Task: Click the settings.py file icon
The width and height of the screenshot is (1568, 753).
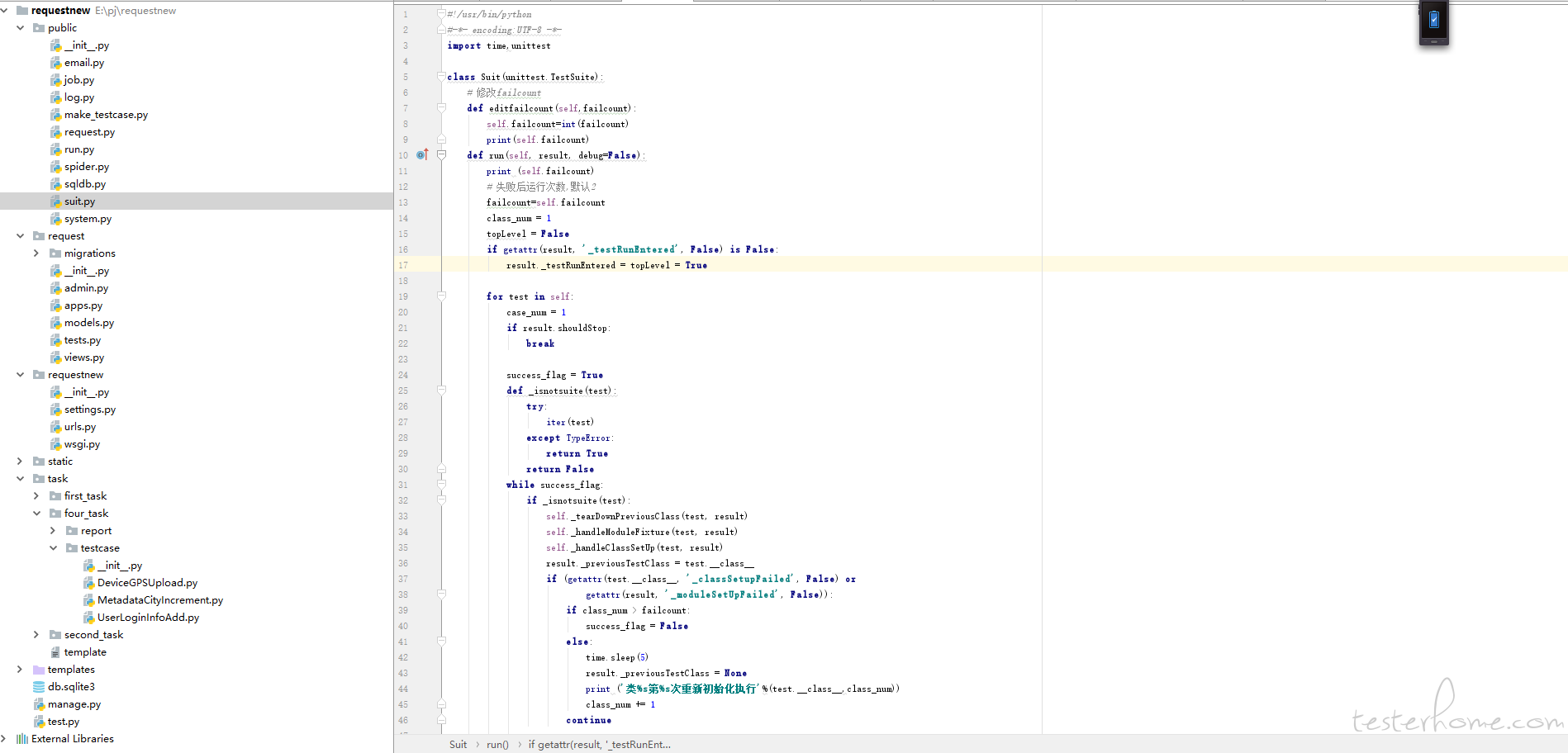Action: [55, 410]
